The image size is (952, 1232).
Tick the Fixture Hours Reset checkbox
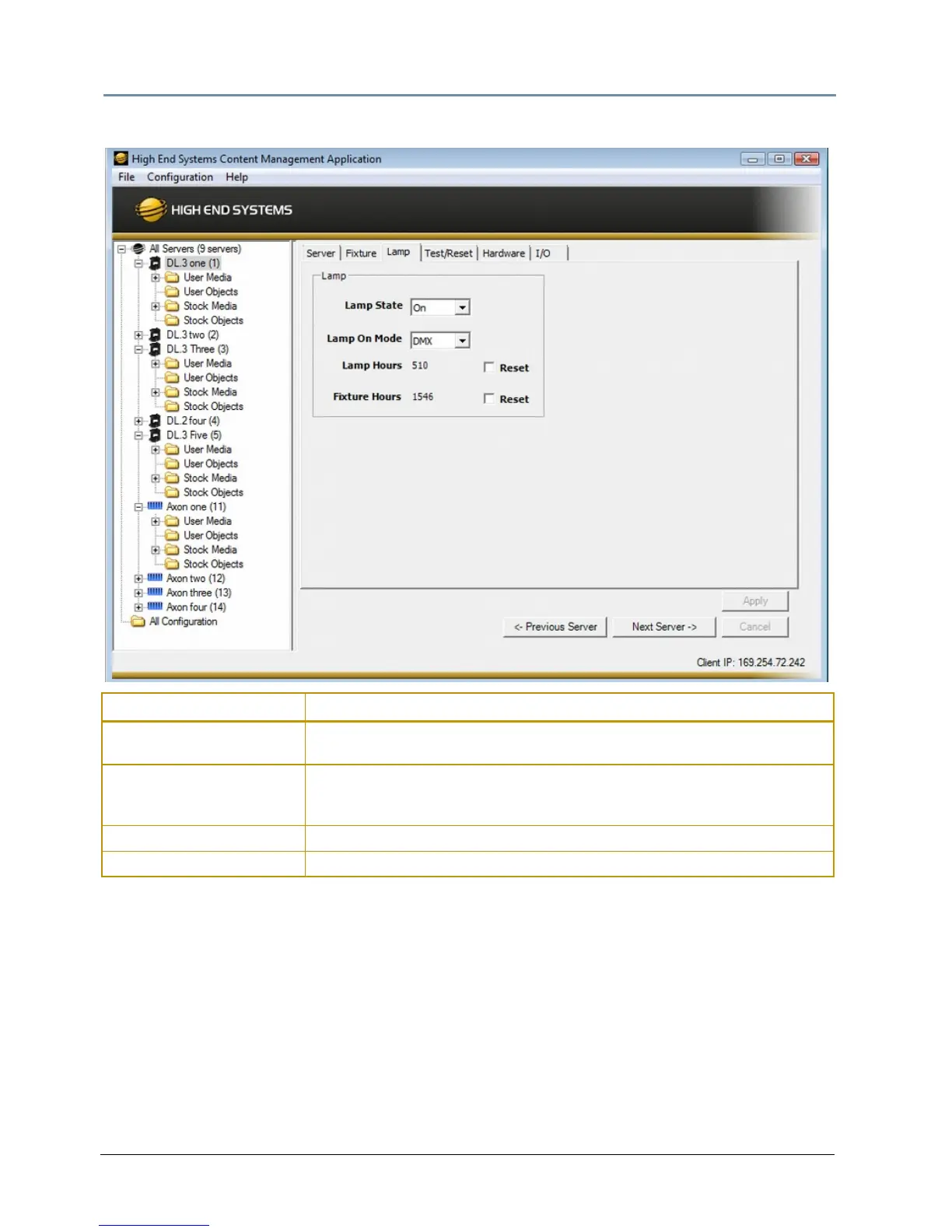tap(488, 398)
